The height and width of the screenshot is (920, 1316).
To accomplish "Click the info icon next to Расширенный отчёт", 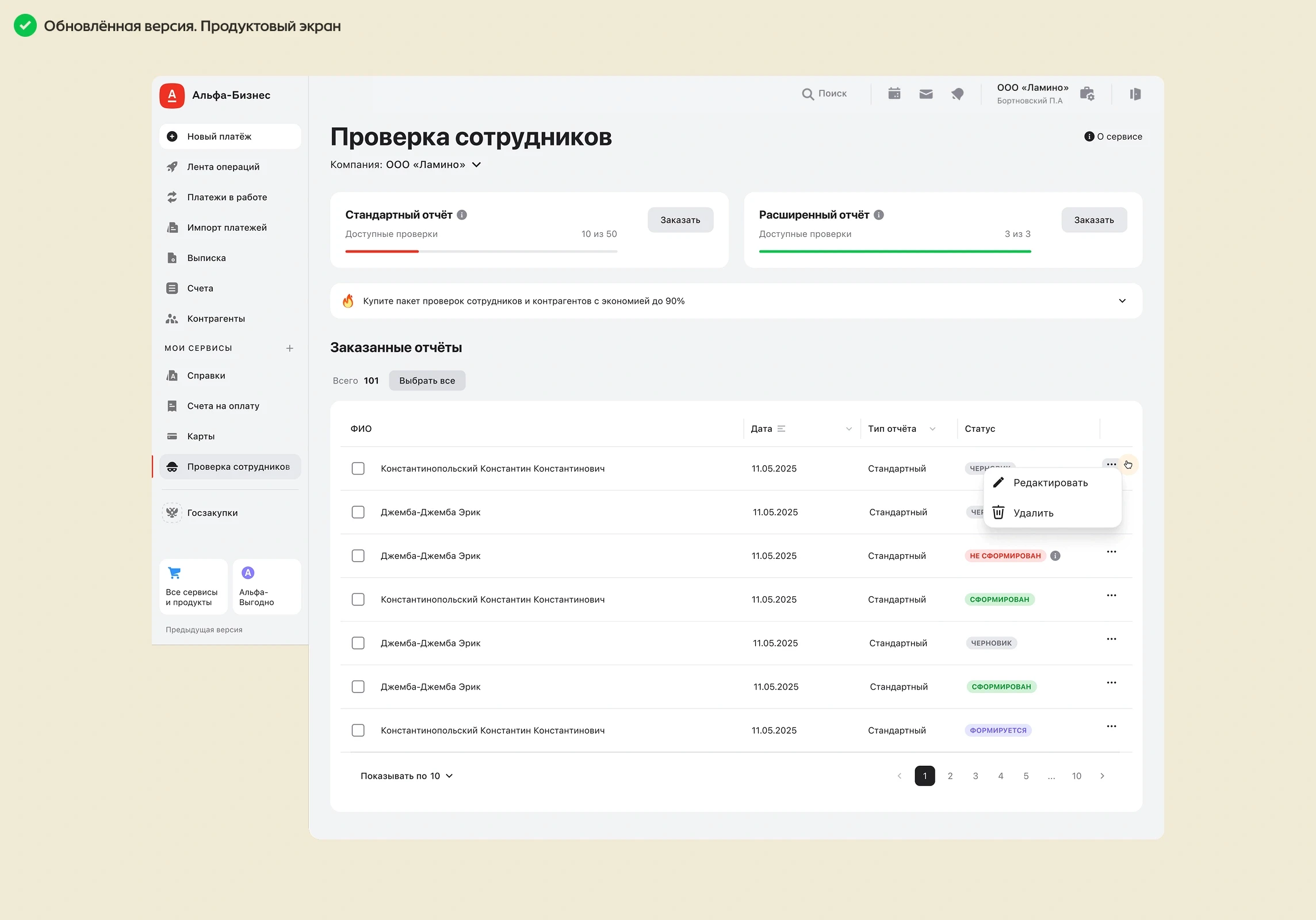I will tap(879, 214).
